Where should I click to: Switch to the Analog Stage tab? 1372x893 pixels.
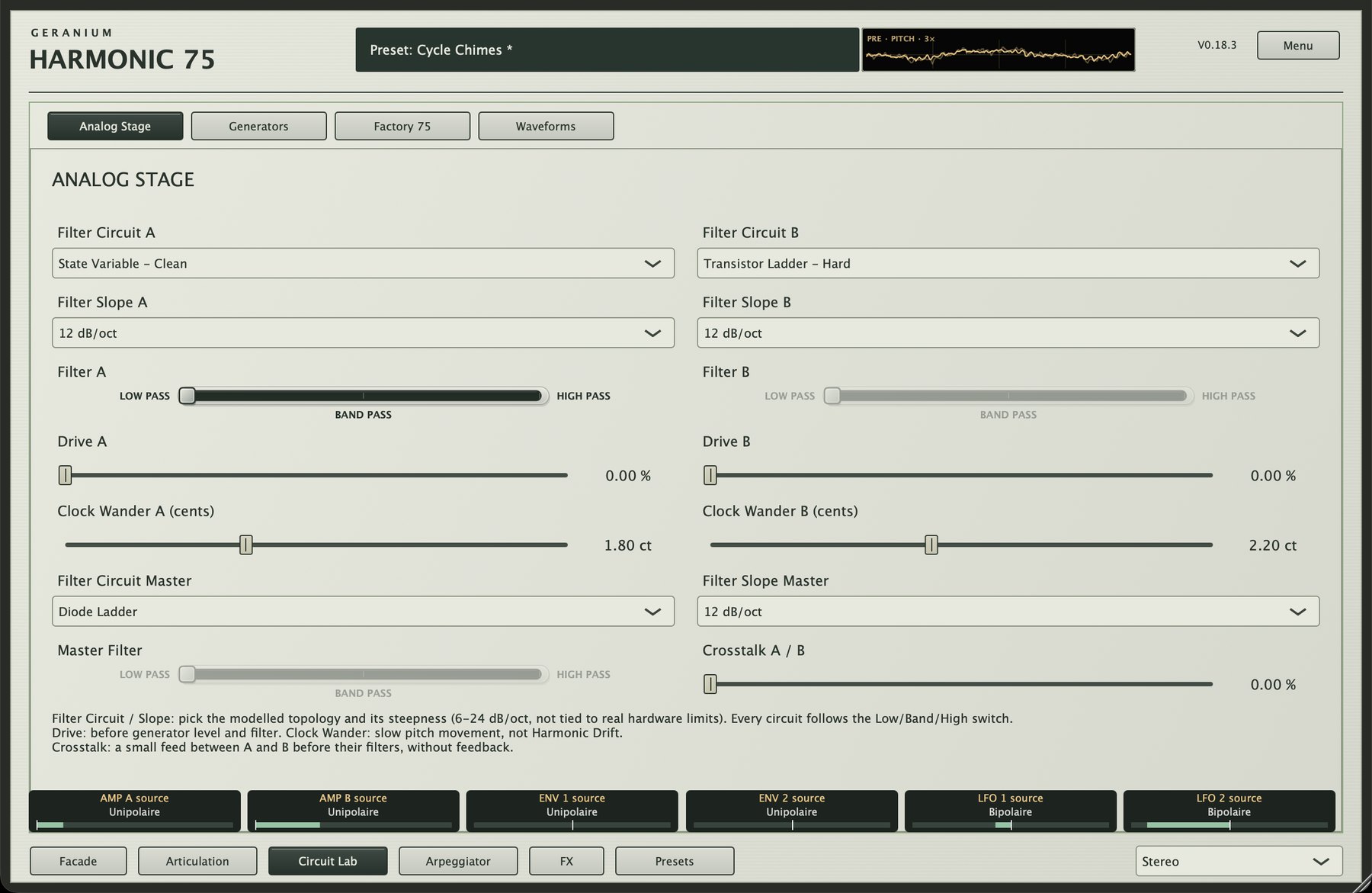pos(115,126)
